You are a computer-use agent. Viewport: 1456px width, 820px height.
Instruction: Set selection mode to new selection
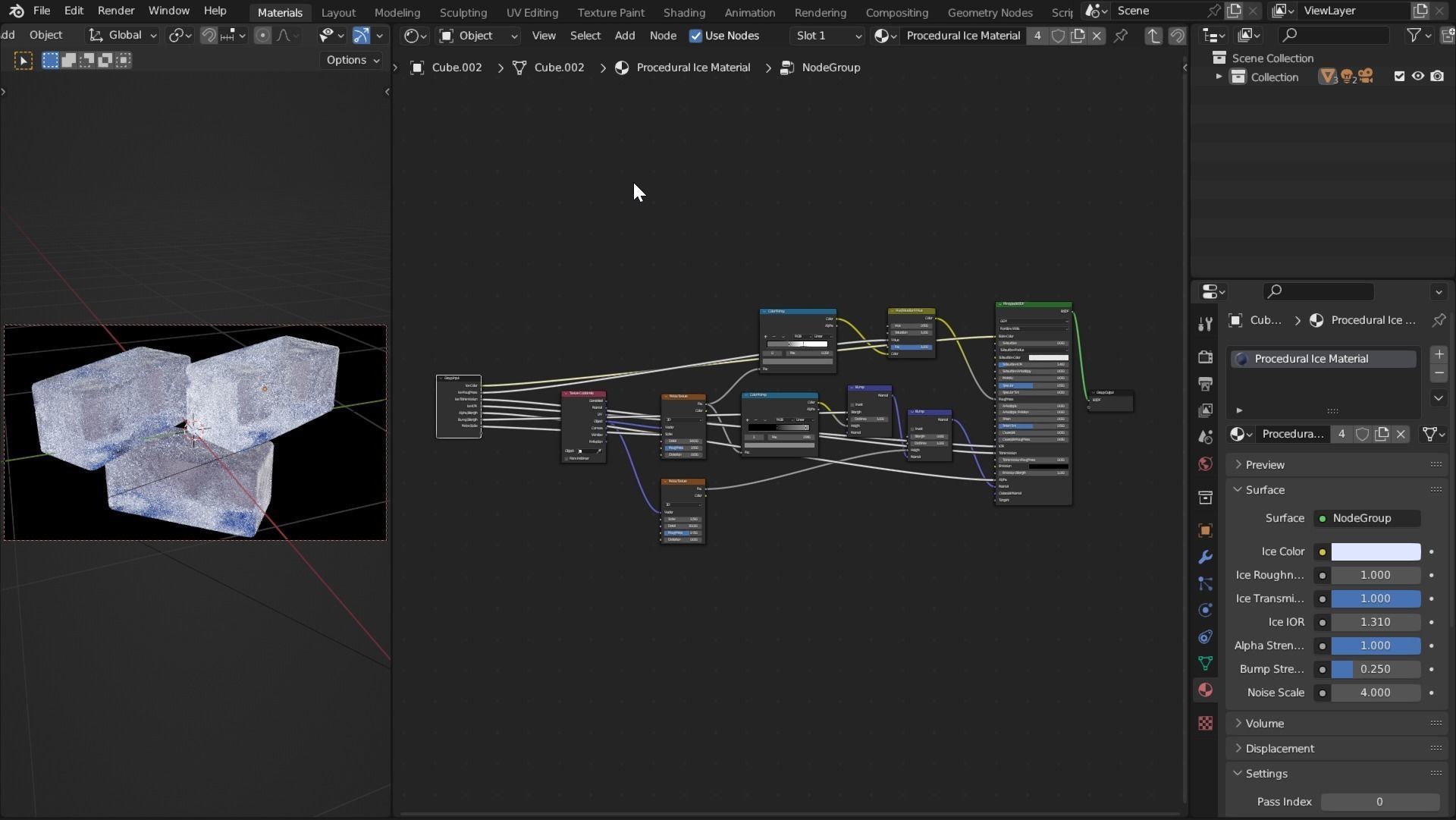[50, 61]
